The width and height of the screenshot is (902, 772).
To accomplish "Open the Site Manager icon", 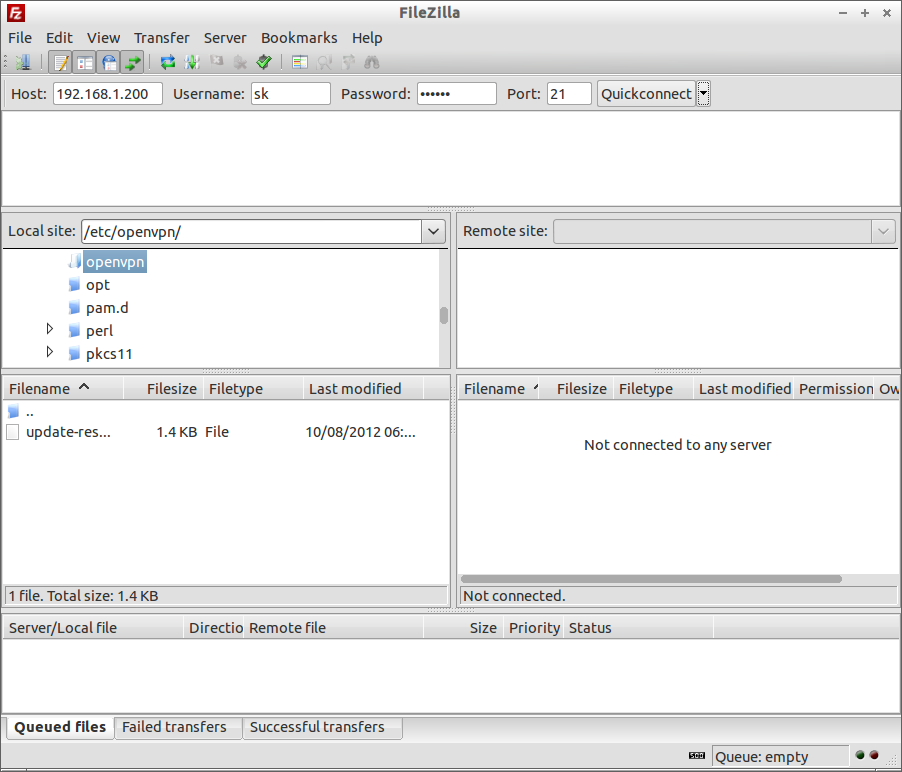I will click(x=23, y=62).
